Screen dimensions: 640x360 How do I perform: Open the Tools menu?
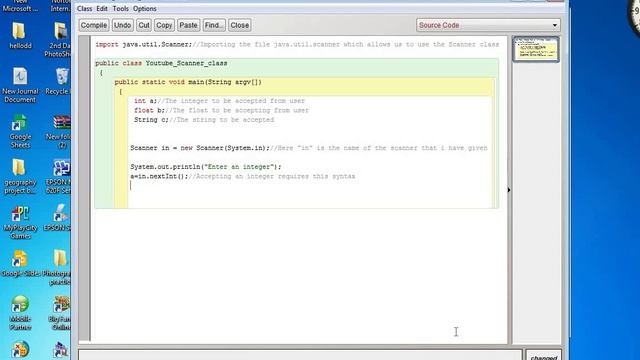(120, 9)
